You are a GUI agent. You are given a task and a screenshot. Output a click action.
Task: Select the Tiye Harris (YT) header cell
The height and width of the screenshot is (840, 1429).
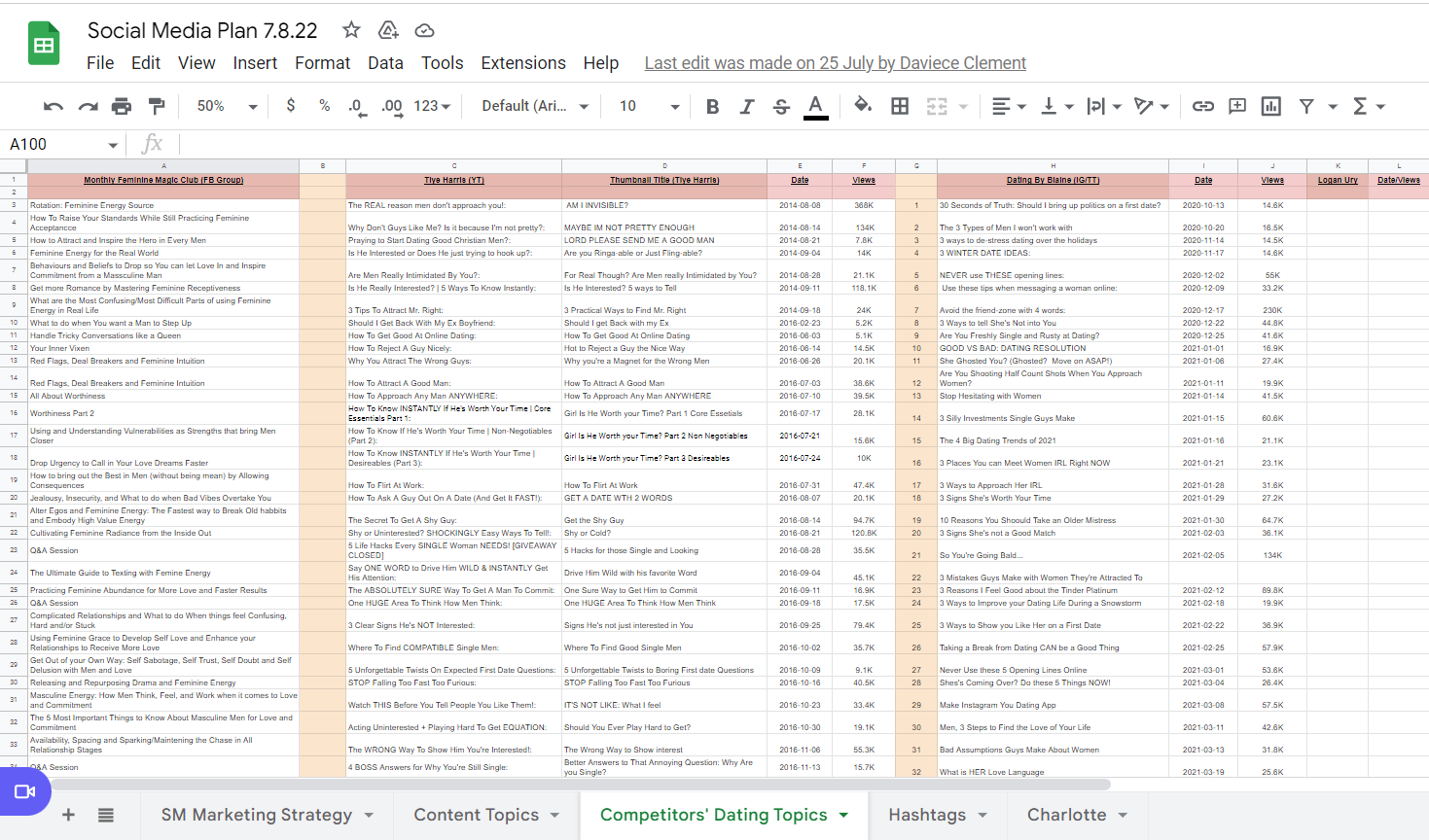pyautogui.click(x=453, y=180)
